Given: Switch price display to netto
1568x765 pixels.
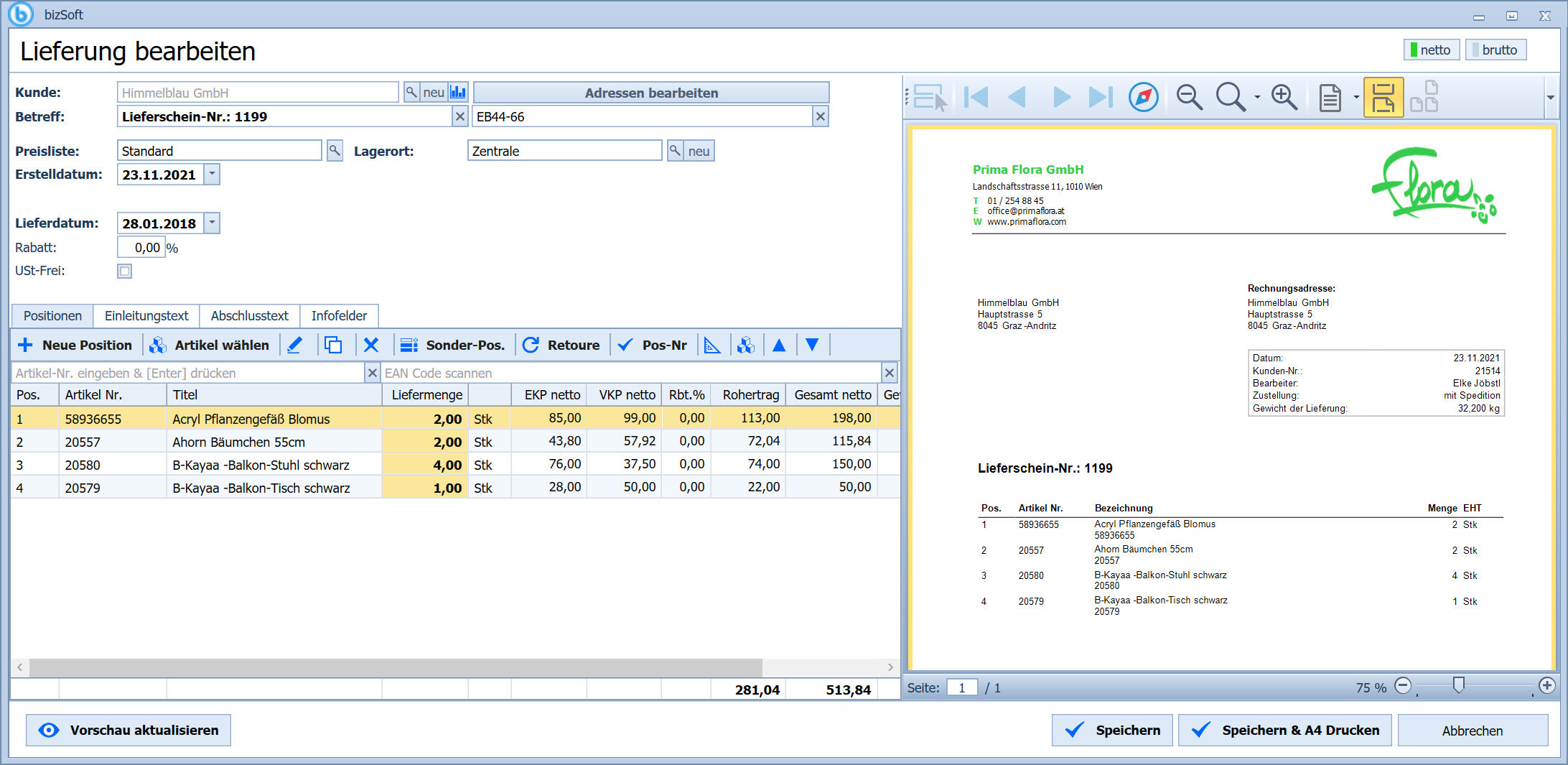Looking at the screenshot, I should 1432,50.
